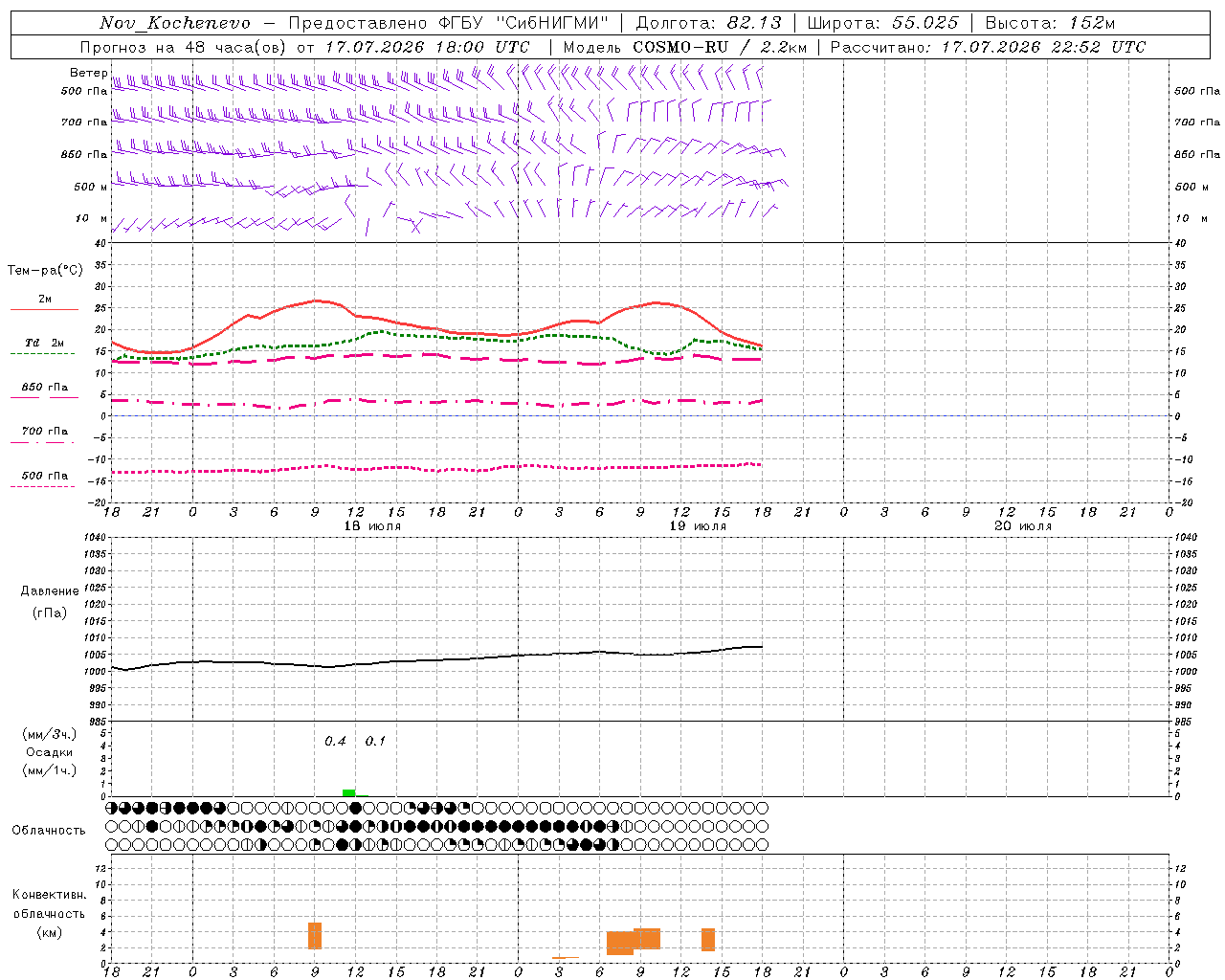Click the 700 гПа dash-dot legend

[x=44, y=435]
